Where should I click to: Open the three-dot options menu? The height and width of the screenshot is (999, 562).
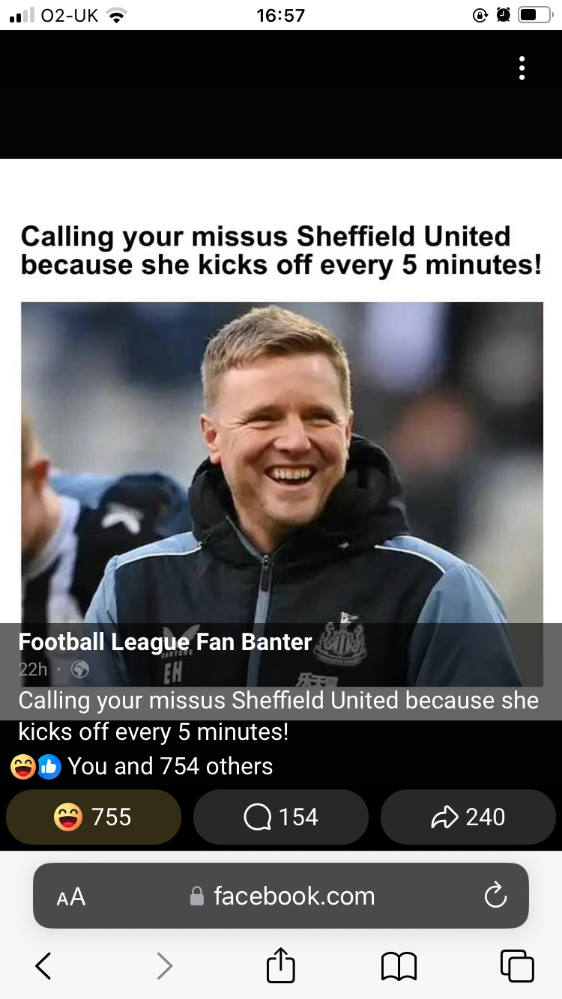click(x=521, y=68)
